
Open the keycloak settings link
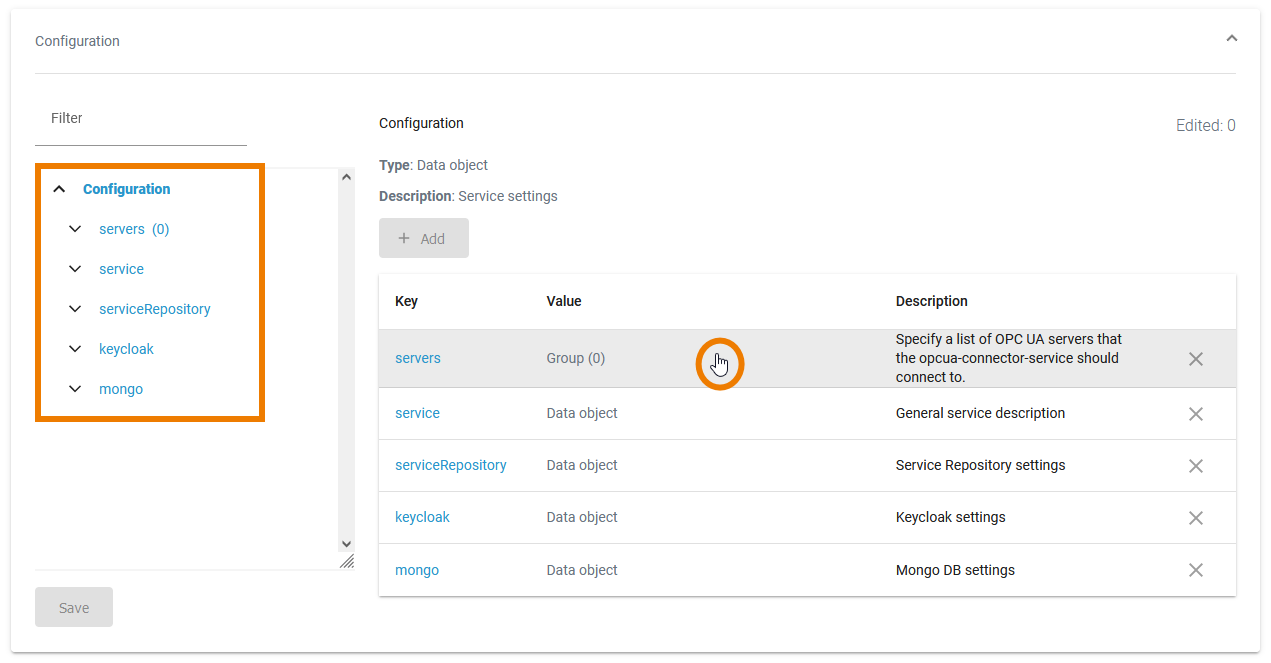coord(422,517)
